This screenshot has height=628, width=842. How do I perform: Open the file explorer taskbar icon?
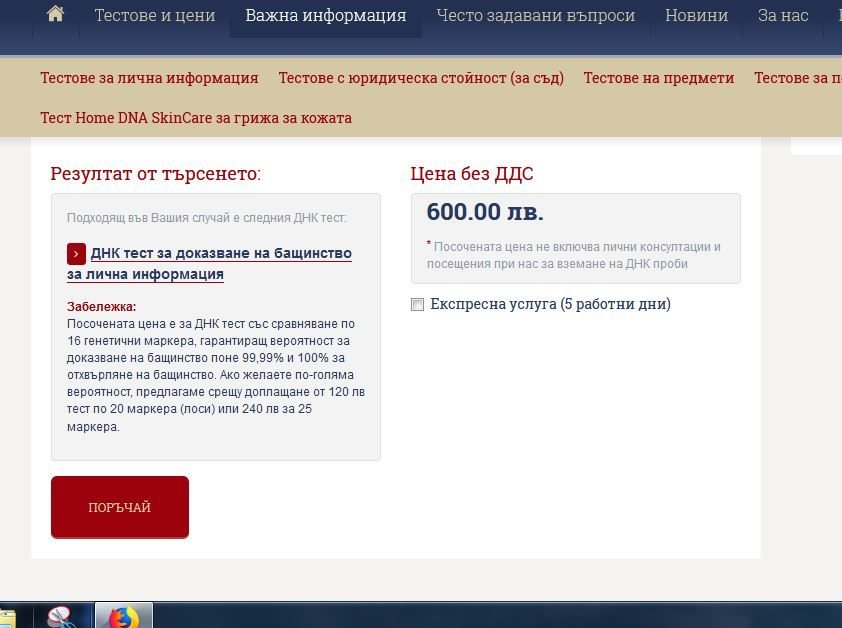point(8,618)
